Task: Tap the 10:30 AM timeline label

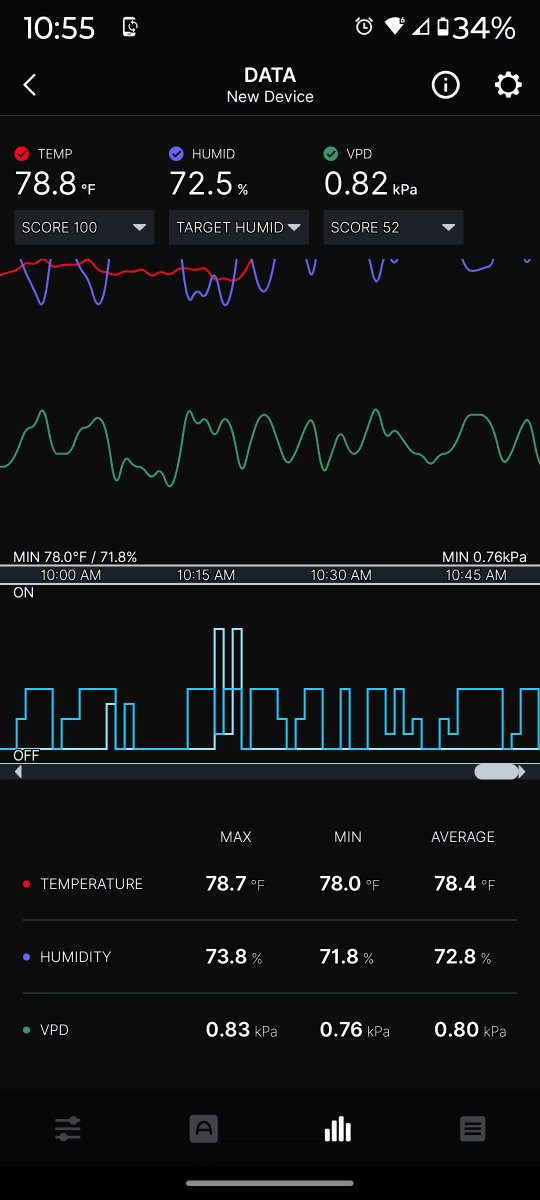Action: point(341,575)
